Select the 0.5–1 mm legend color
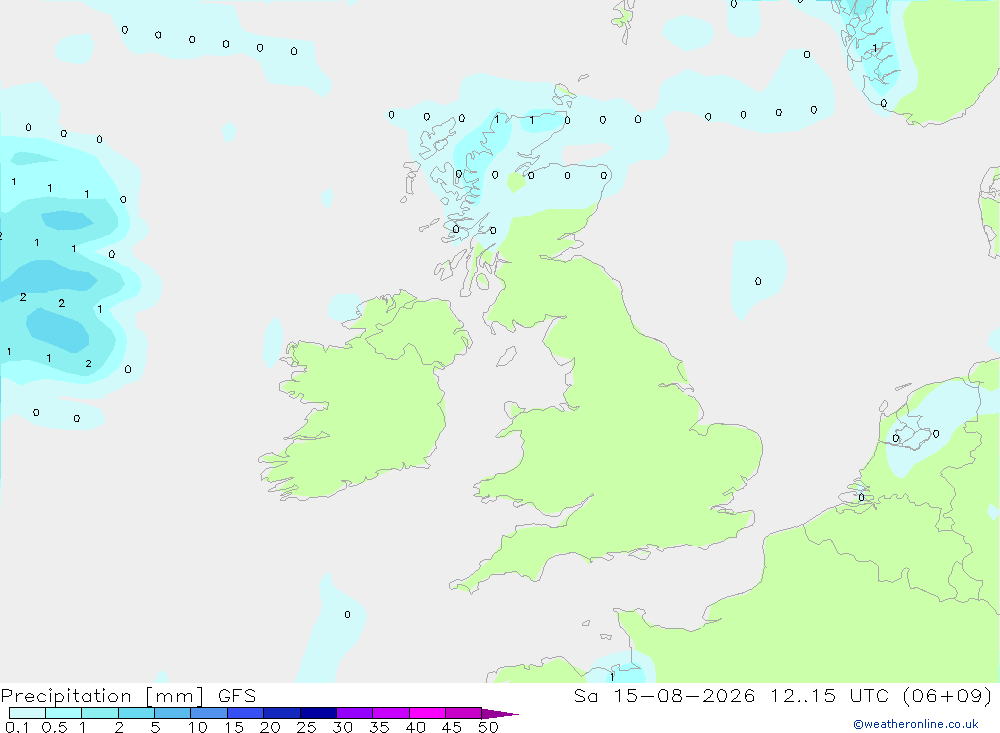The image size is (1000, 733). click(63, 713)
